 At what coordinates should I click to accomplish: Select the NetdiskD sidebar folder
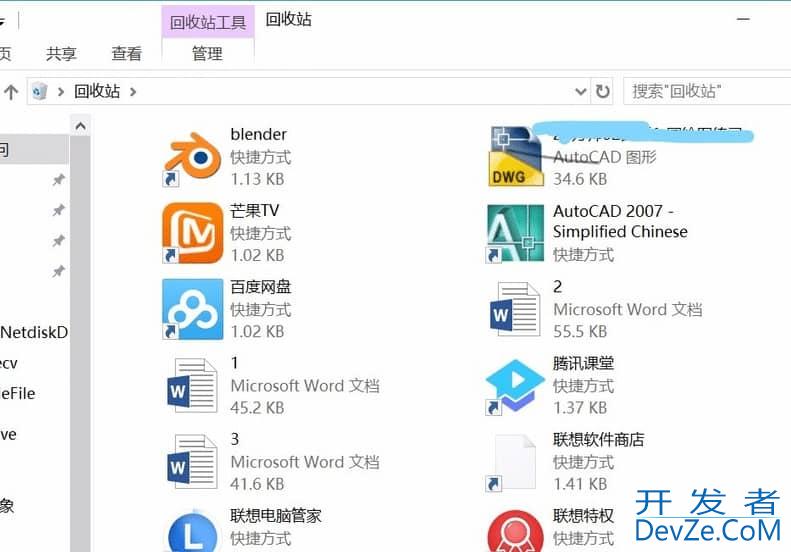point(34,332)
